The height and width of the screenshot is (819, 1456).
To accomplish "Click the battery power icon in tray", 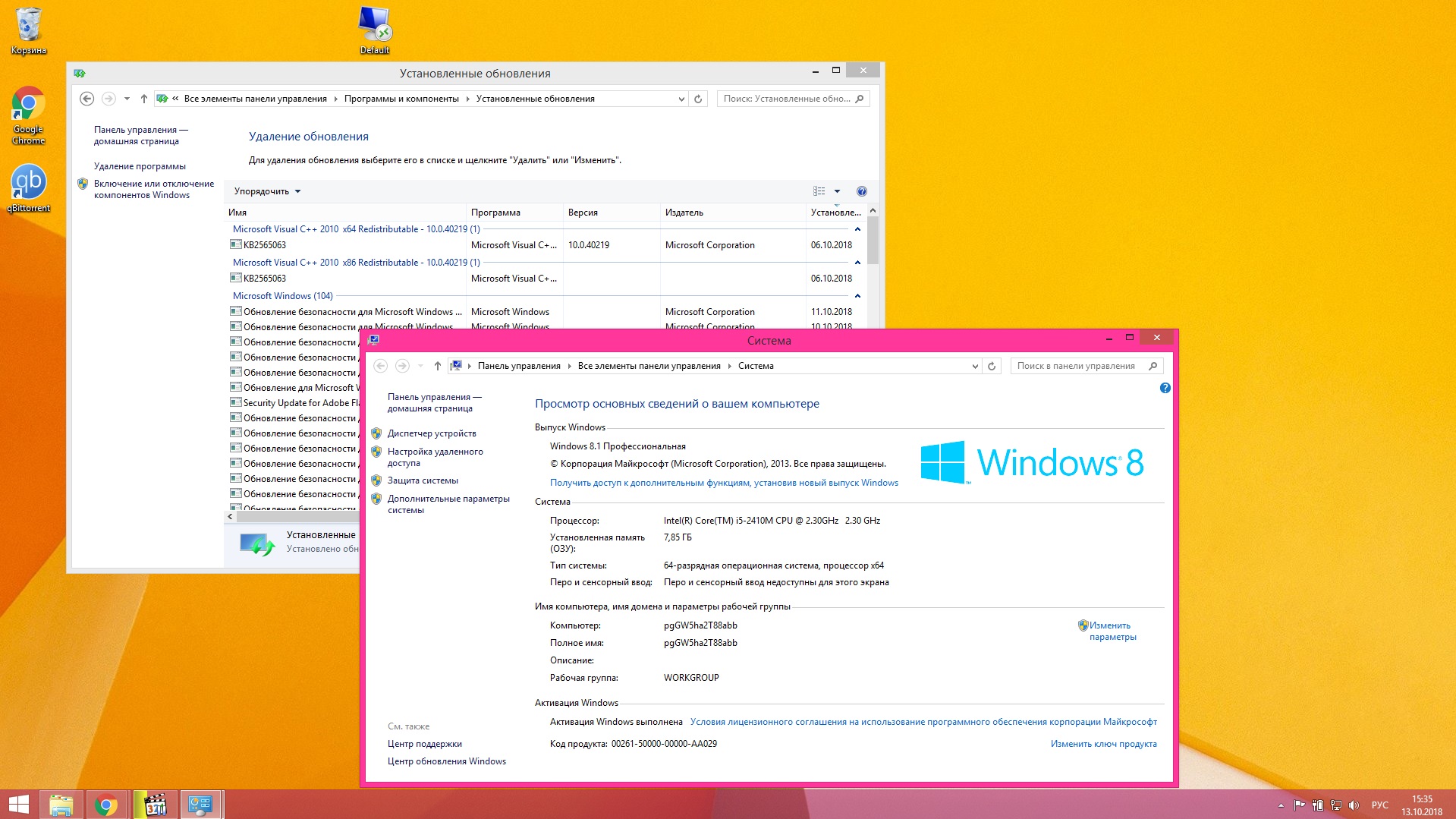I will tap(1317, 805).
